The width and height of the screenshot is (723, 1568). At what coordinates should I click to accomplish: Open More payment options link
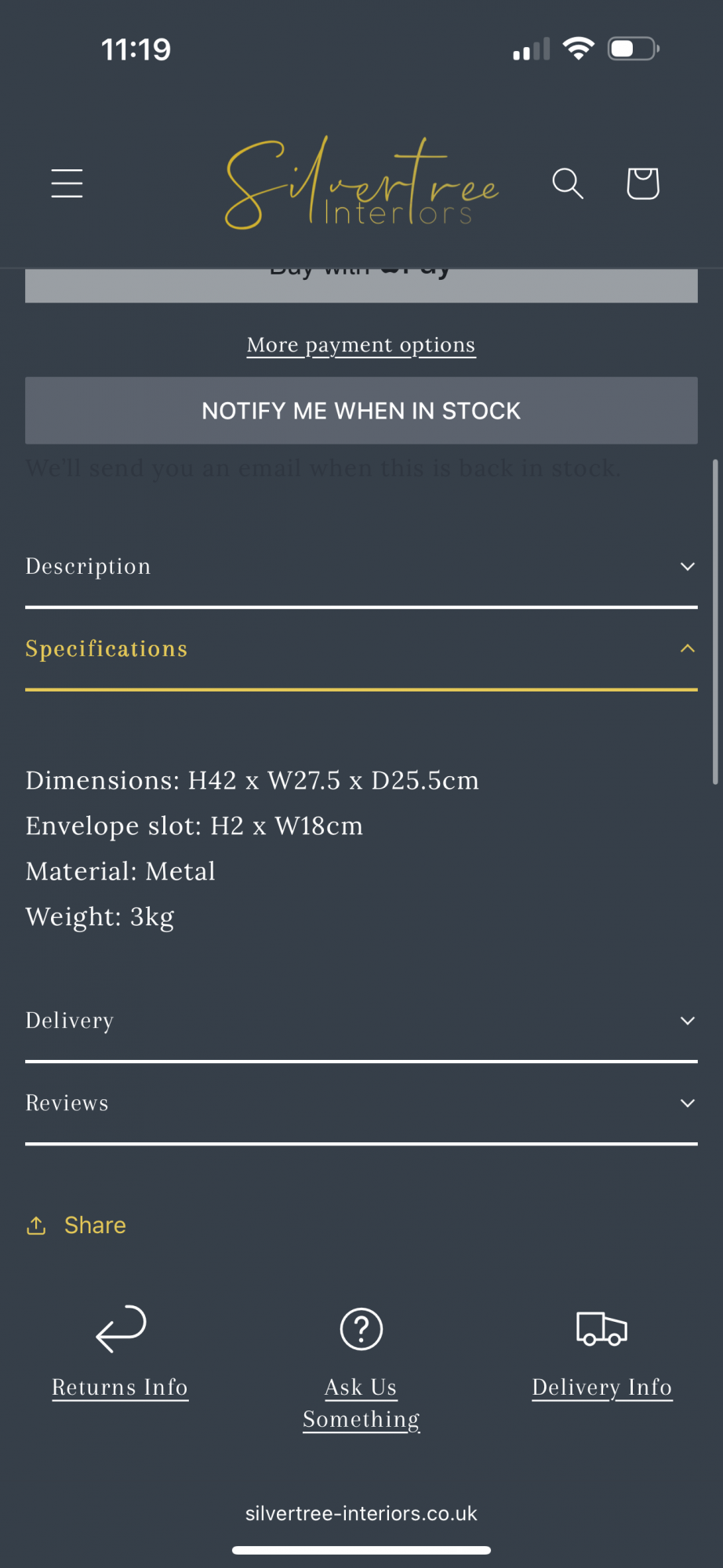click(361, 345)
